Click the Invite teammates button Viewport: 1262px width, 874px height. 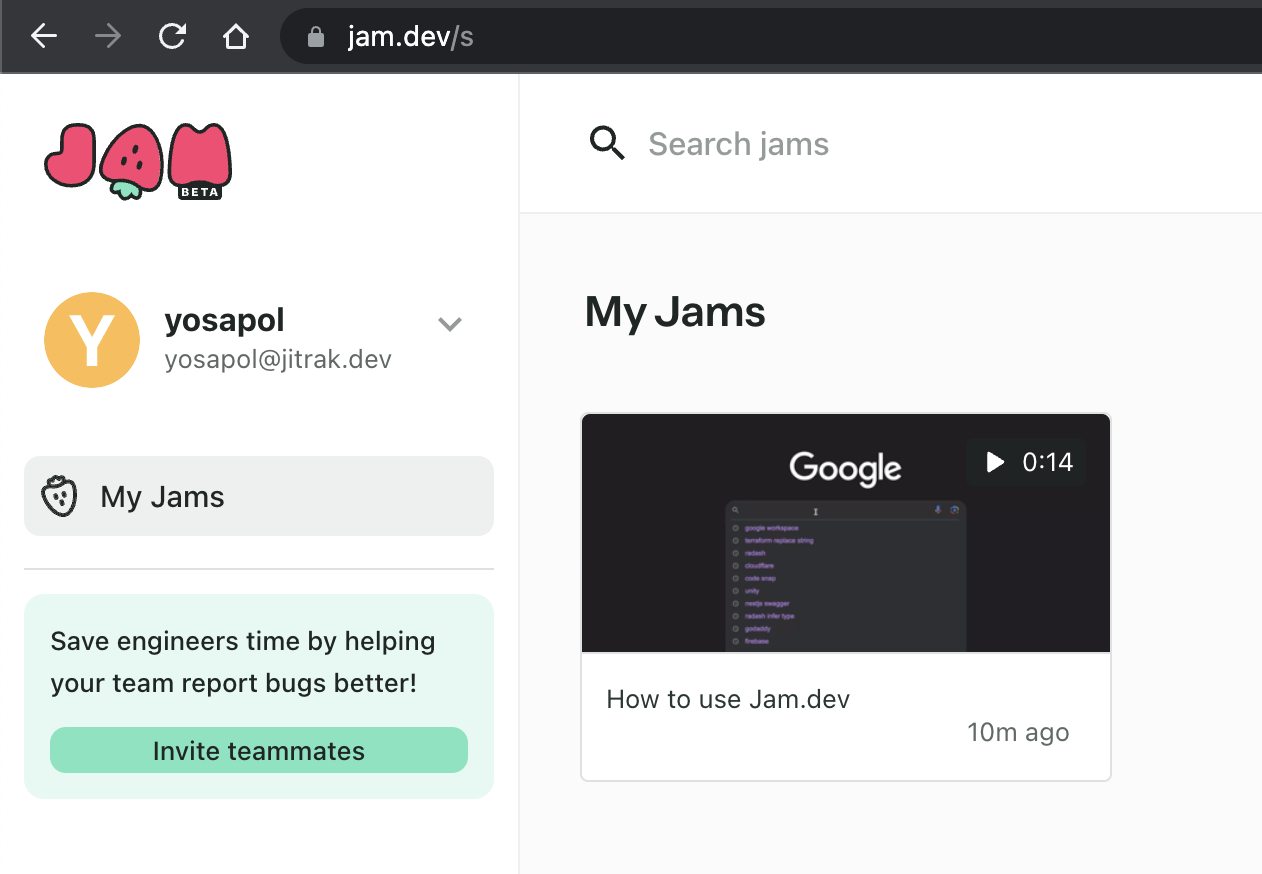259,750
